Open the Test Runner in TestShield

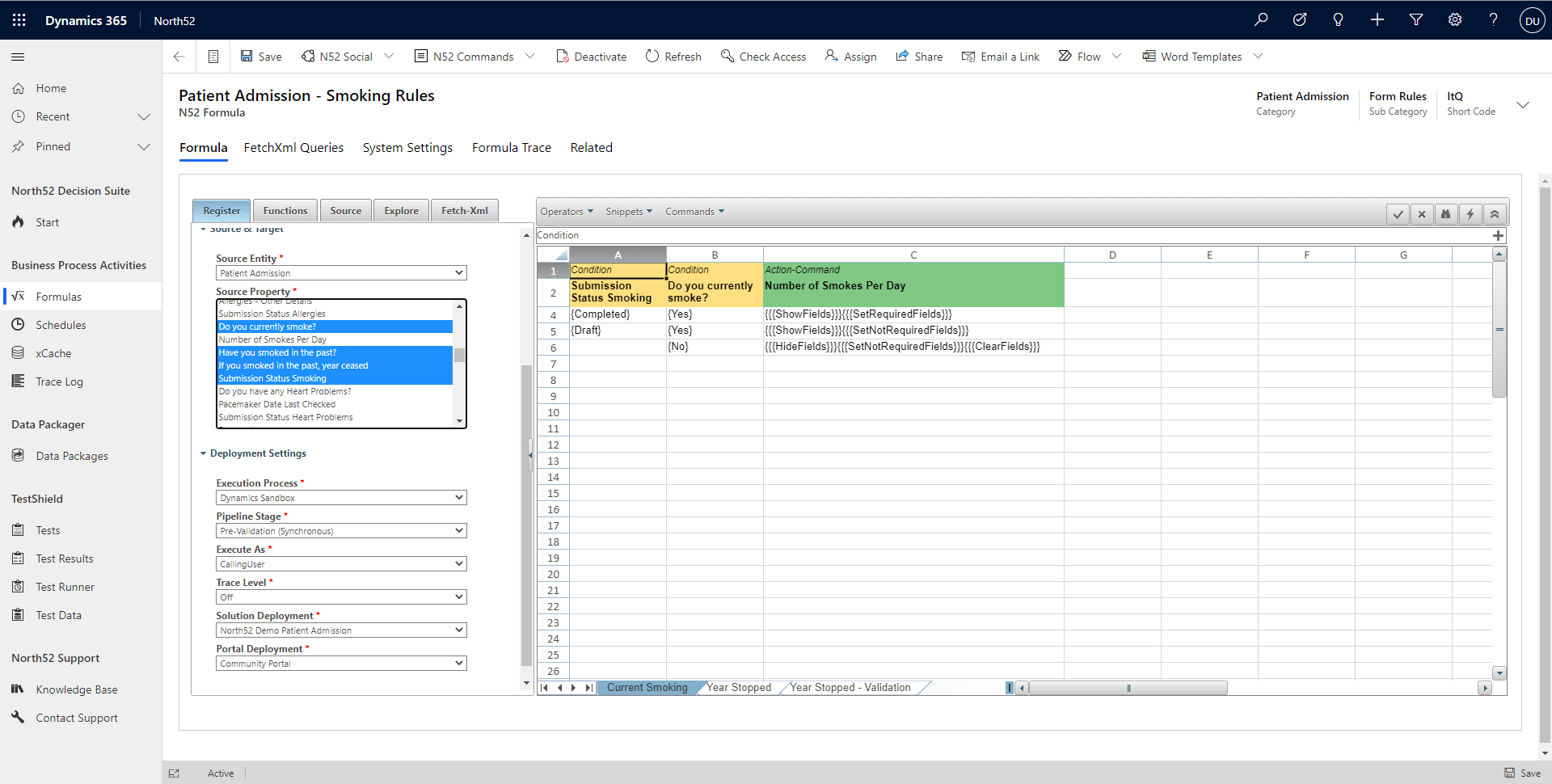click(x=65, y=586)
